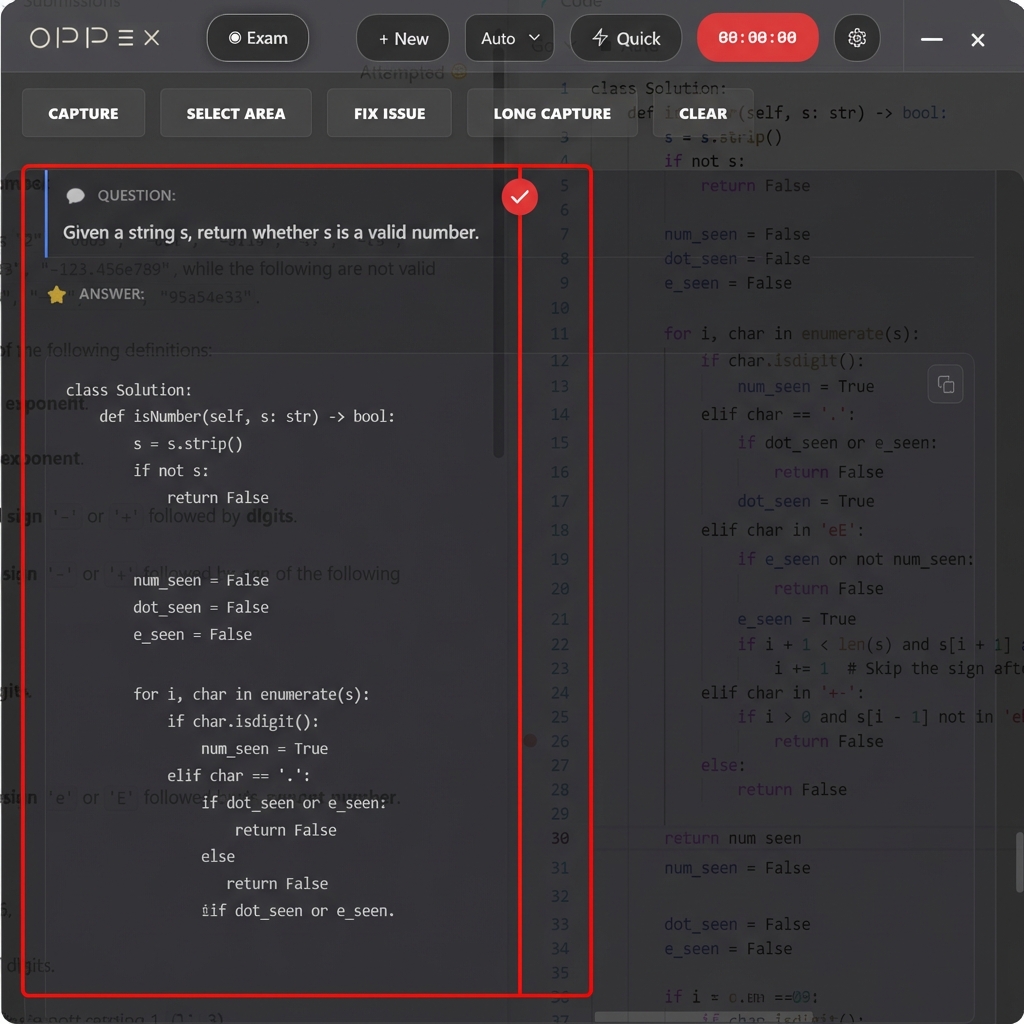Screen dimensions: 1024x1024
Task: Expand the Auto dropdown
Action: tap(509, 38)
